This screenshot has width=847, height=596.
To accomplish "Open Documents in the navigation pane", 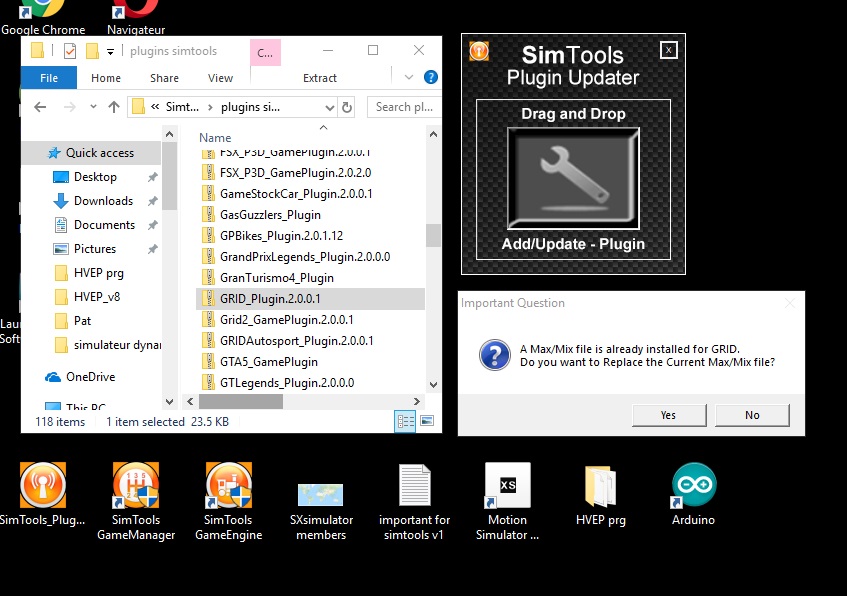I will point(104,225).
